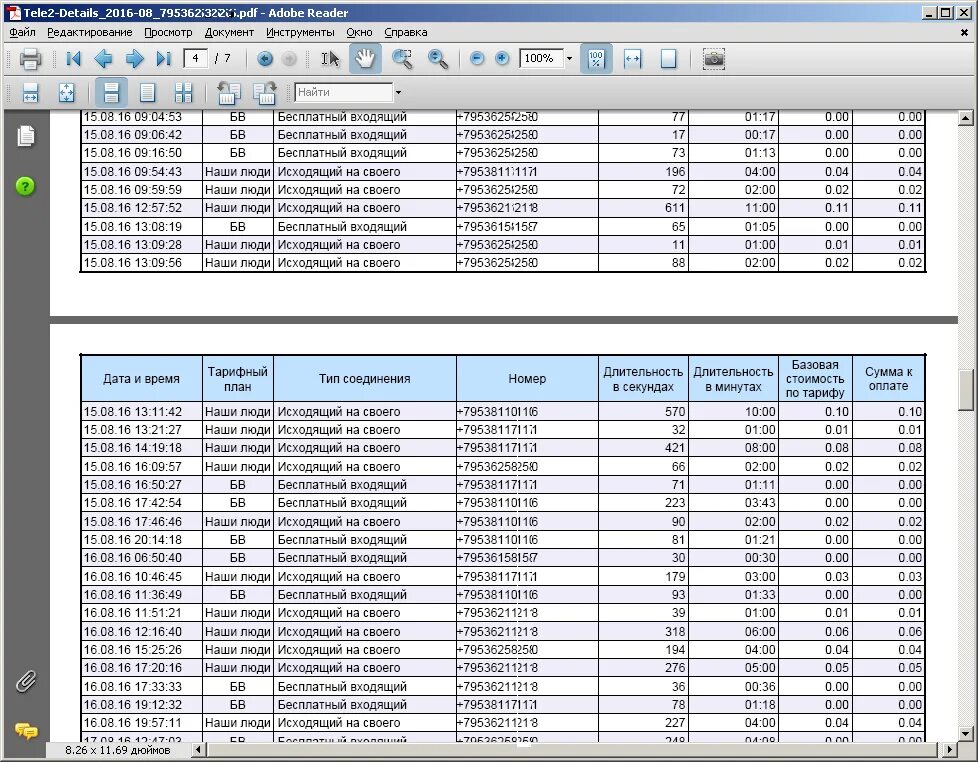Screen dimensions: 978x762
Task: Open the Справка menu
Action: coord(405,32)
